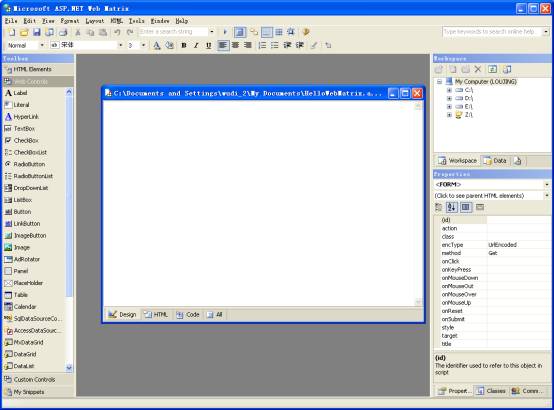Click the Save file toolbar icon
This screenshot has width=554, height=410.
coord(36,32)
